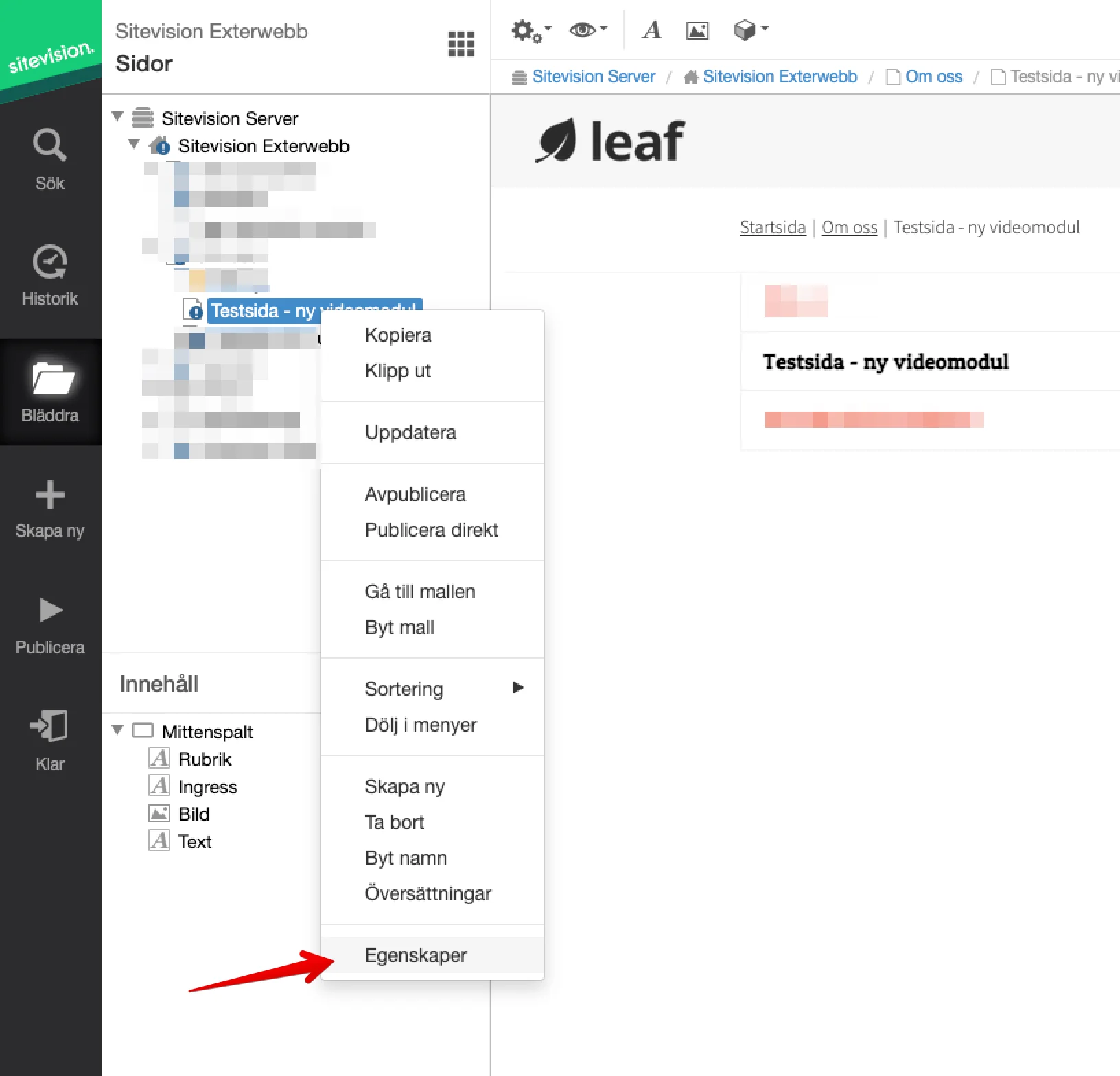The image size is (1120, 1076).
Task: Choose Klipp ut from context menu
Action: coord(432,371)
